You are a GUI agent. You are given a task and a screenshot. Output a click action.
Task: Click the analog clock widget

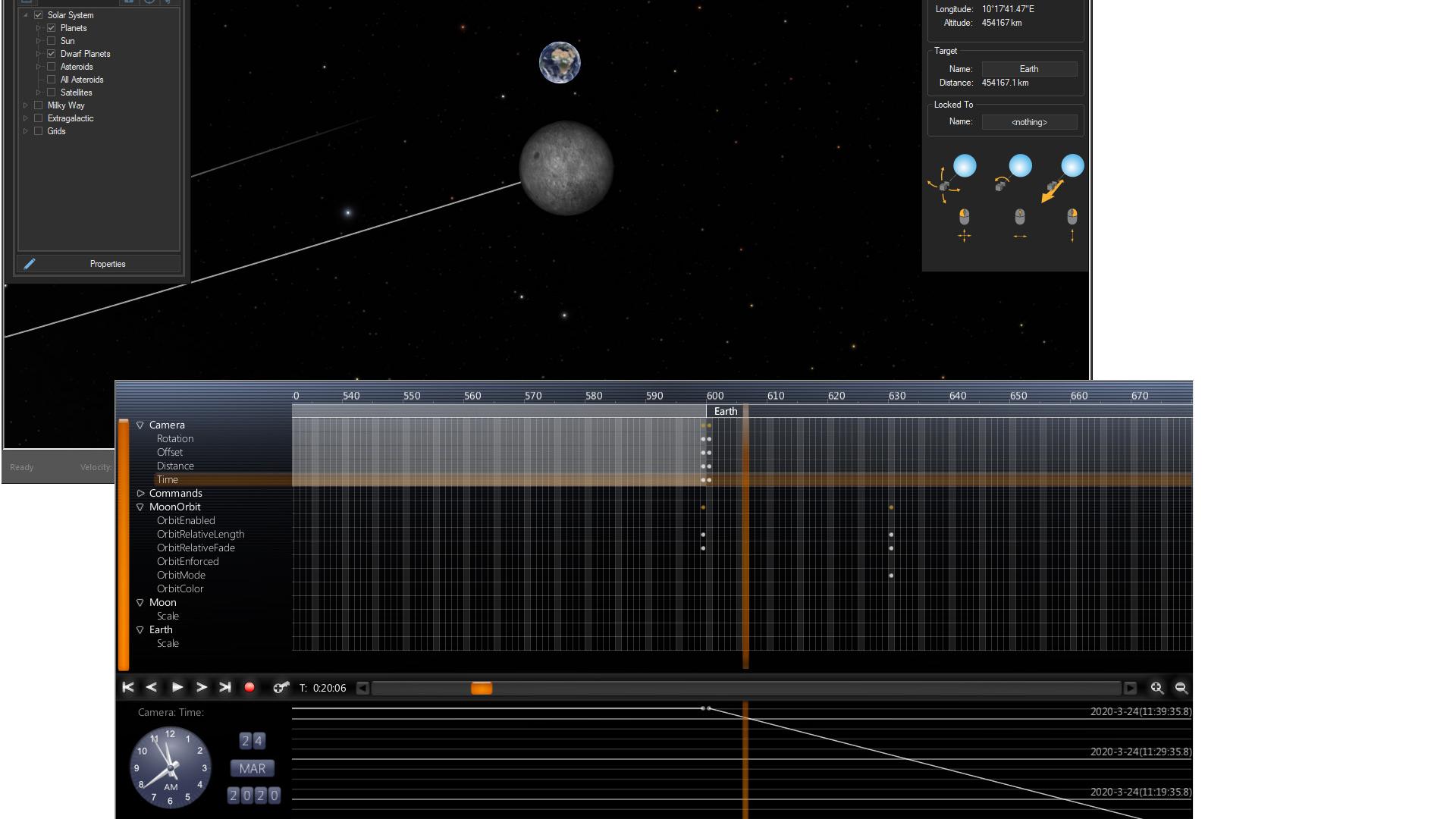(x=171, y=767)
